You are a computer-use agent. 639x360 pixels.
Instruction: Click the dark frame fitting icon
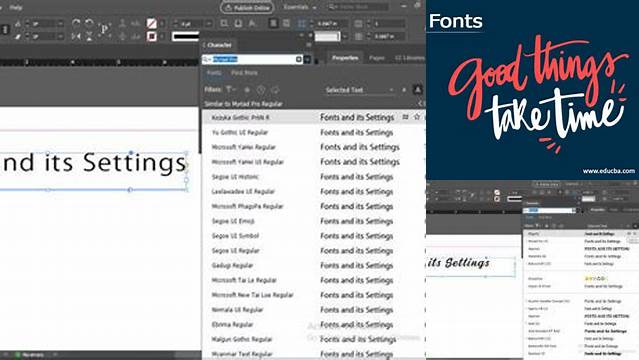point(273,24)
